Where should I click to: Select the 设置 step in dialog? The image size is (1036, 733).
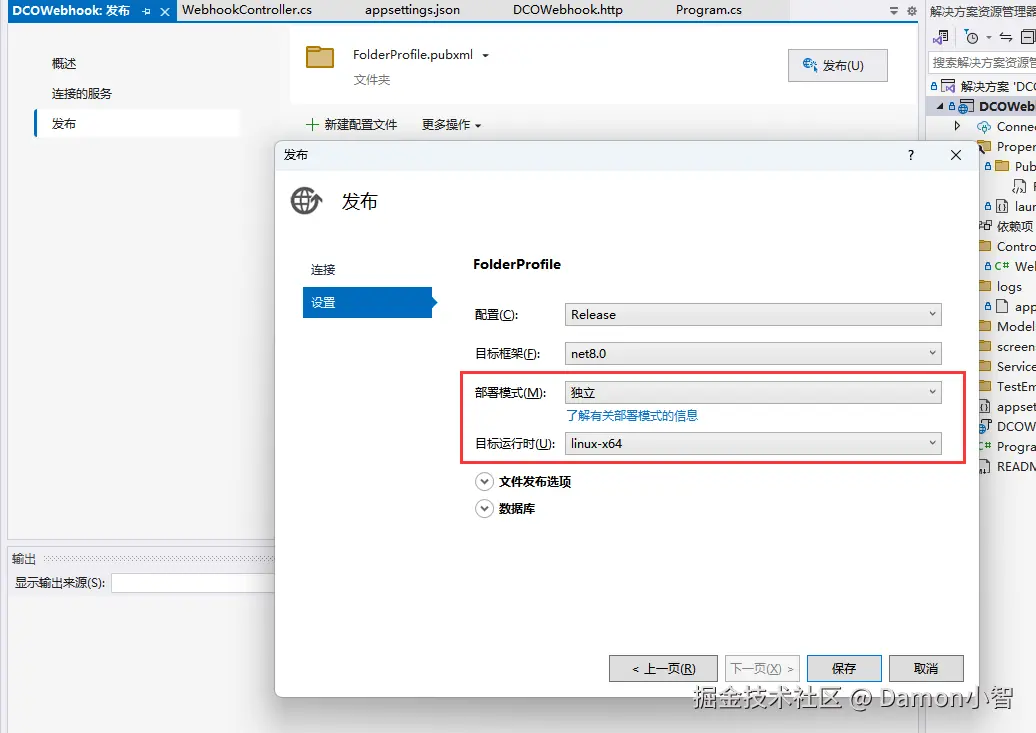tap(367, 303)
